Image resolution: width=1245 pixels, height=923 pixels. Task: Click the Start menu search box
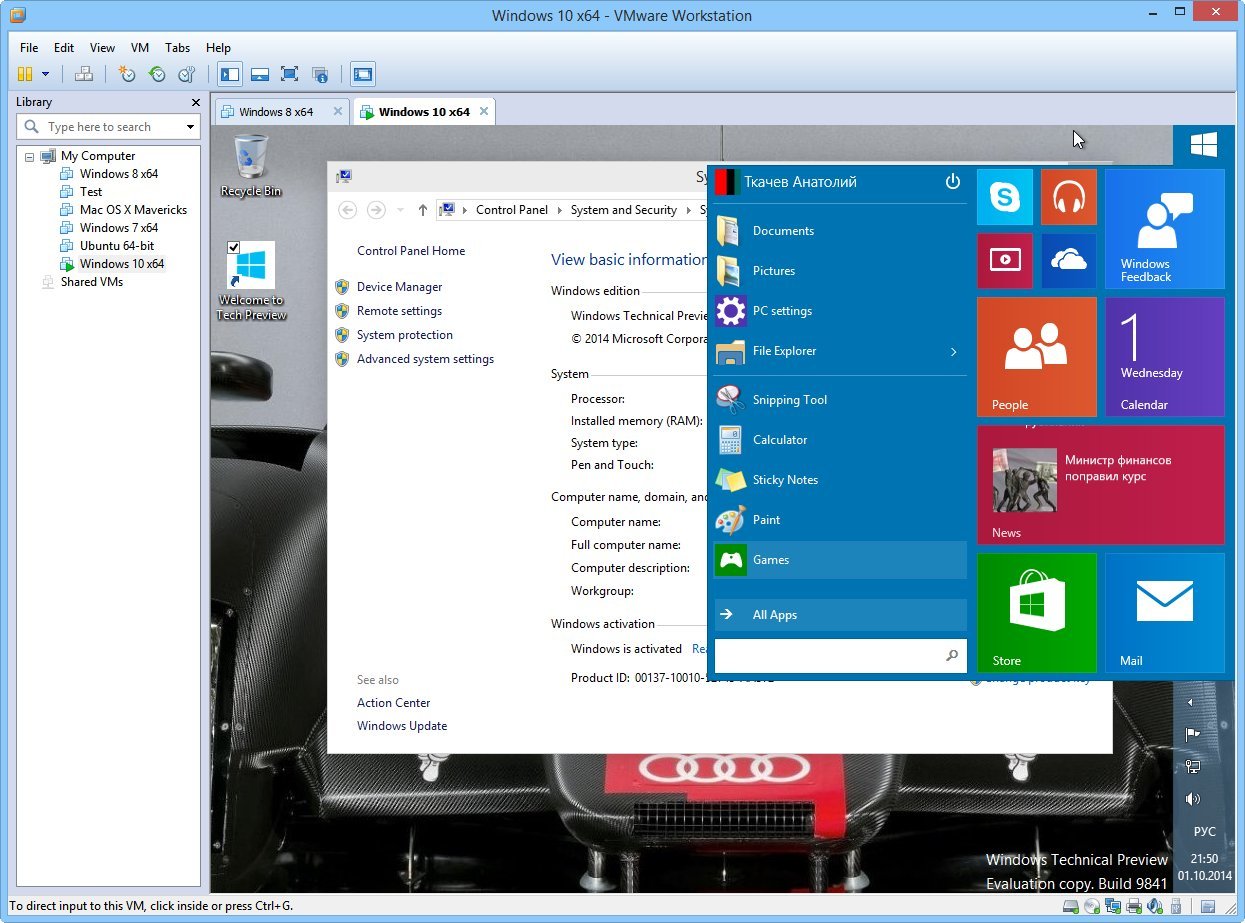tap(841, 656)
